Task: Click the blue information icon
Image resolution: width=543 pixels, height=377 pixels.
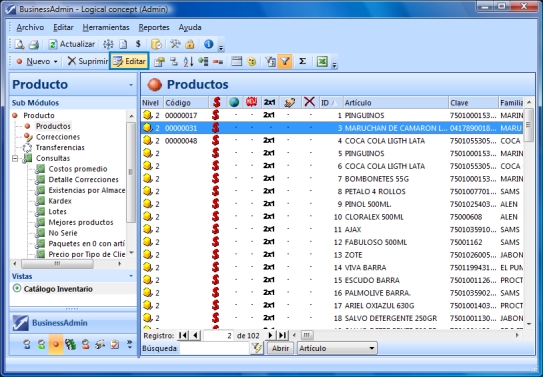Action: pos(208,44)
